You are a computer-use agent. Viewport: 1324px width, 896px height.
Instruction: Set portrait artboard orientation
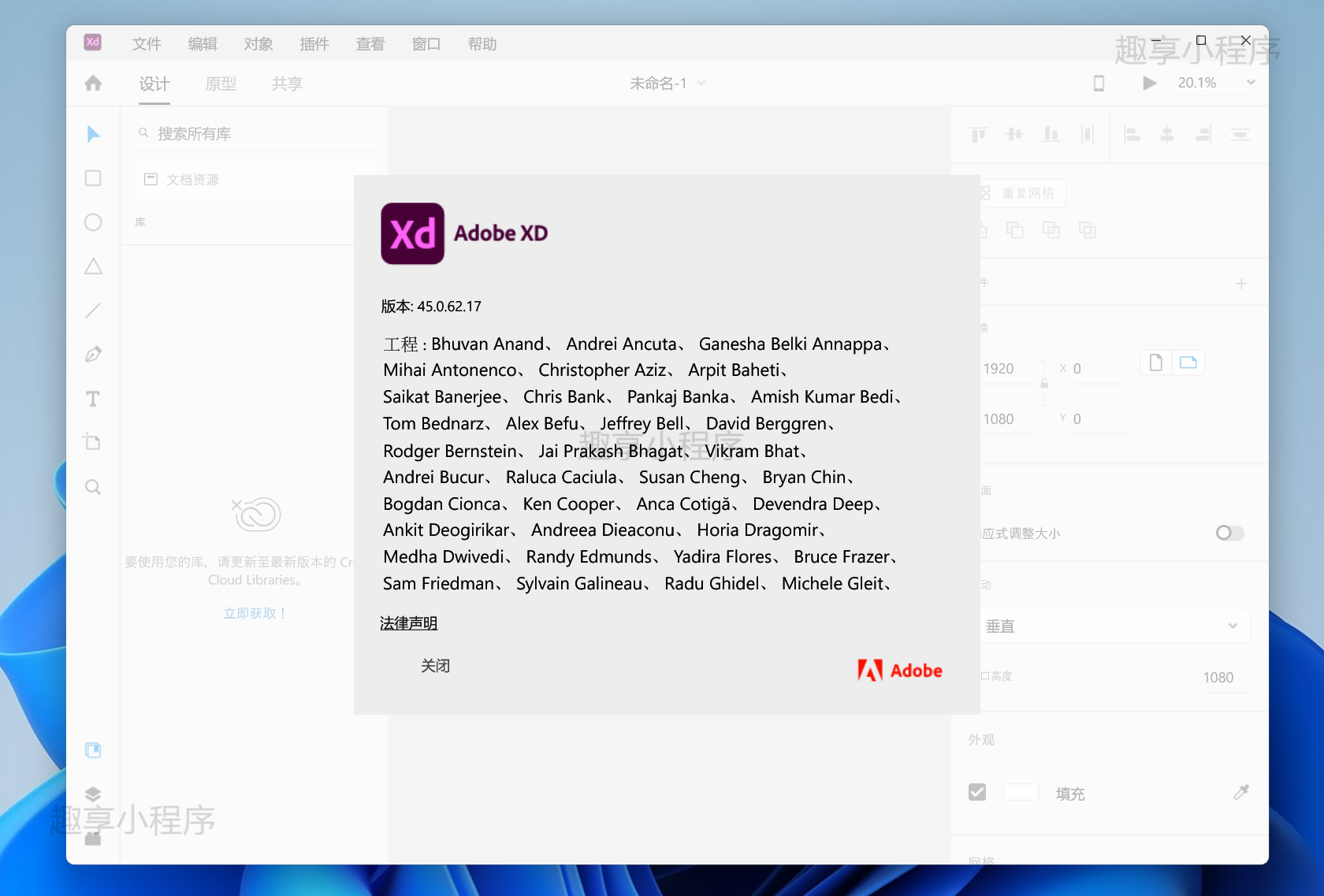point(1156,362)
